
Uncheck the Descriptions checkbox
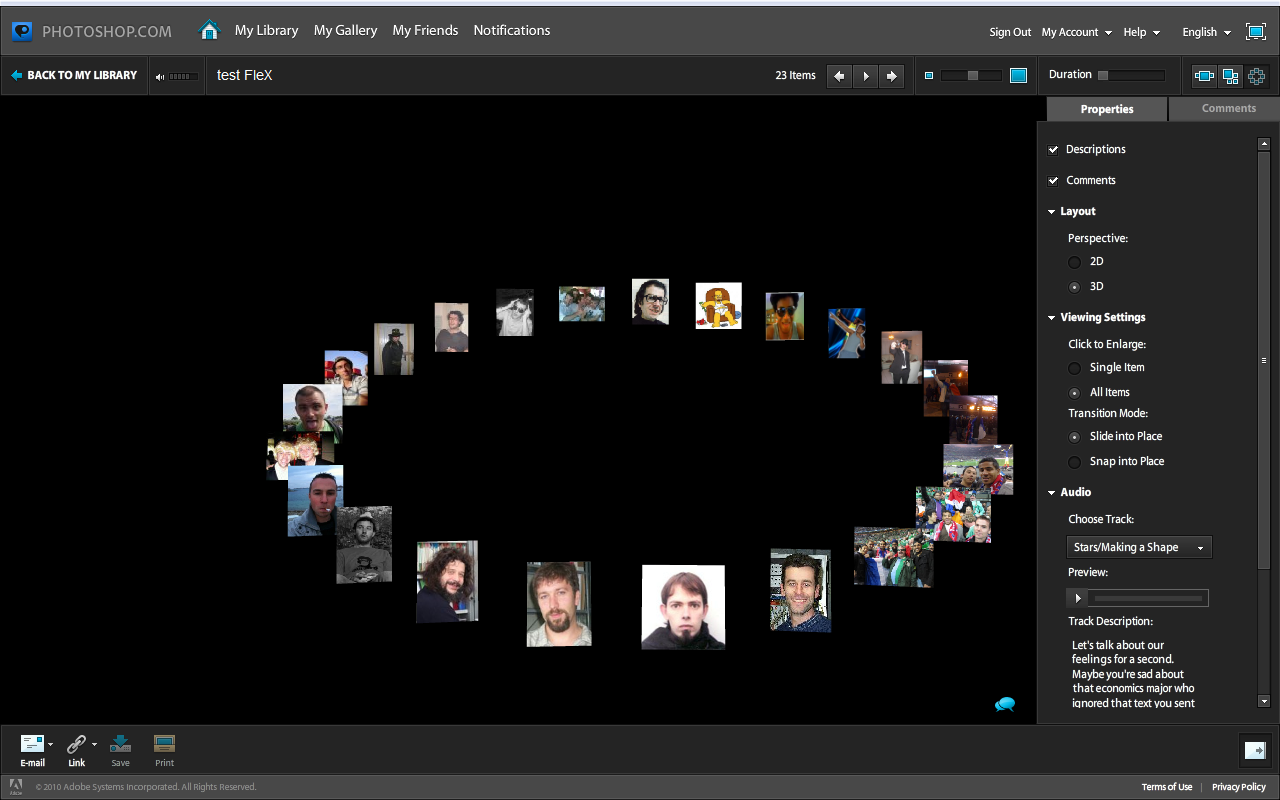coord(1053,150)
